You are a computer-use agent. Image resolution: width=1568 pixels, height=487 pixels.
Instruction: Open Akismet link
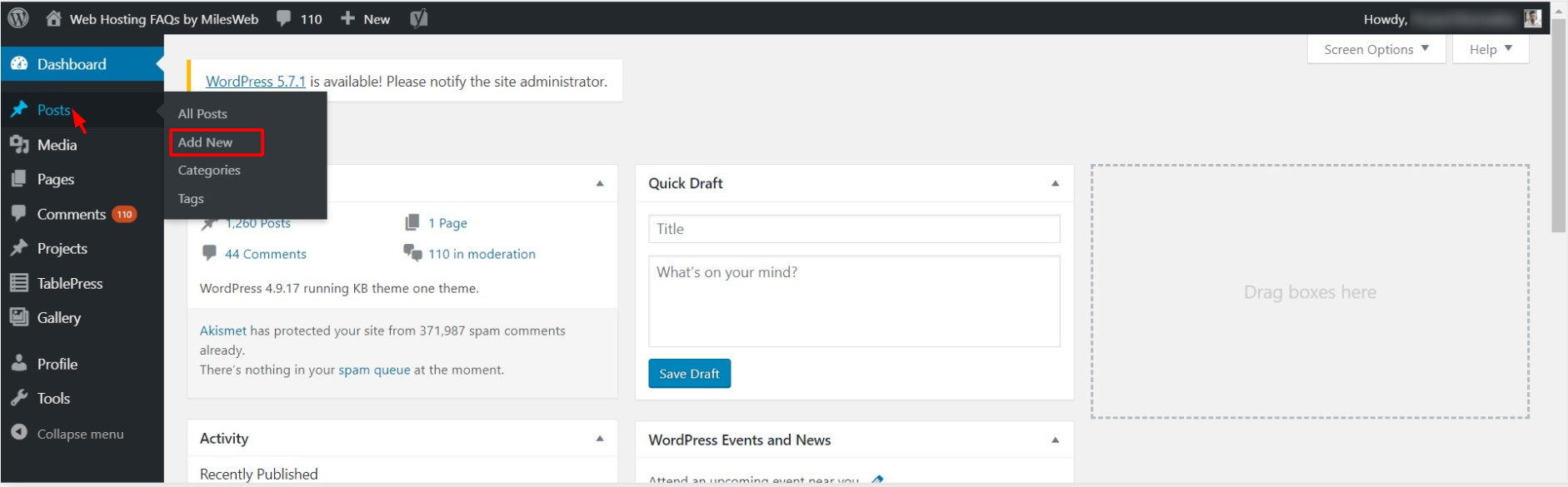[223, 330]
